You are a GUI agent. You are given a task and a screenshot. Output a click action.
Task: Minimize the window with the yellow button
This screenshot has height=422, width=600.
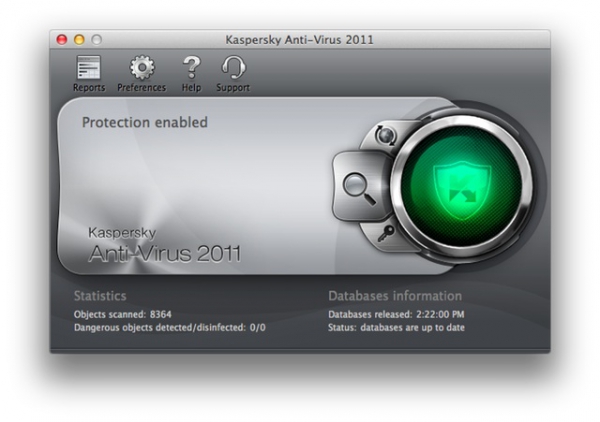tap(79, 39)
